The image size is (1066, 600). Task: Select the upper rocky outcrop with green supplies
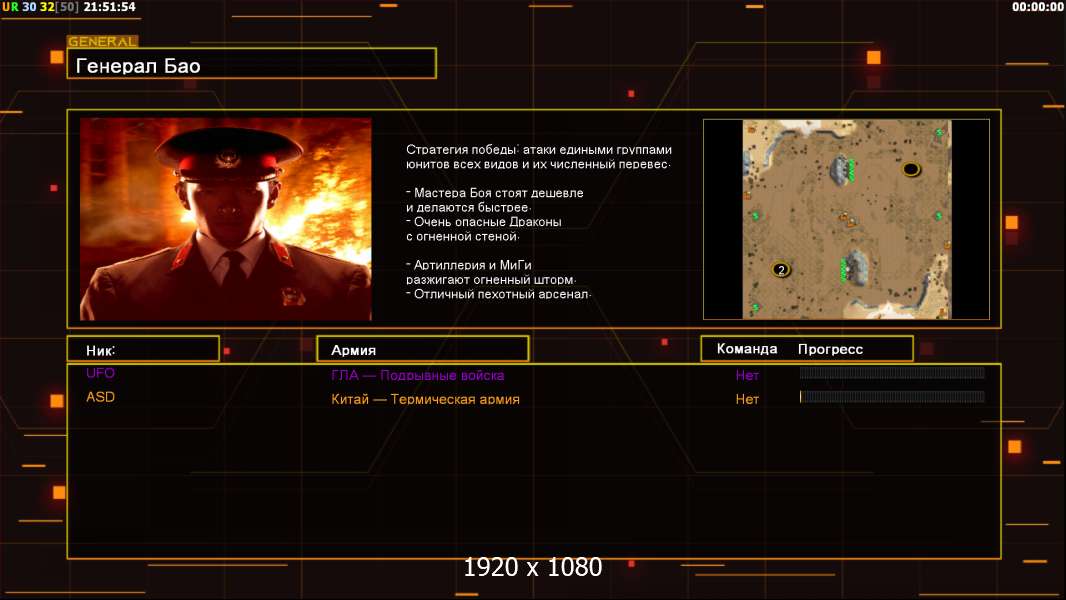(x=842, y=171)
